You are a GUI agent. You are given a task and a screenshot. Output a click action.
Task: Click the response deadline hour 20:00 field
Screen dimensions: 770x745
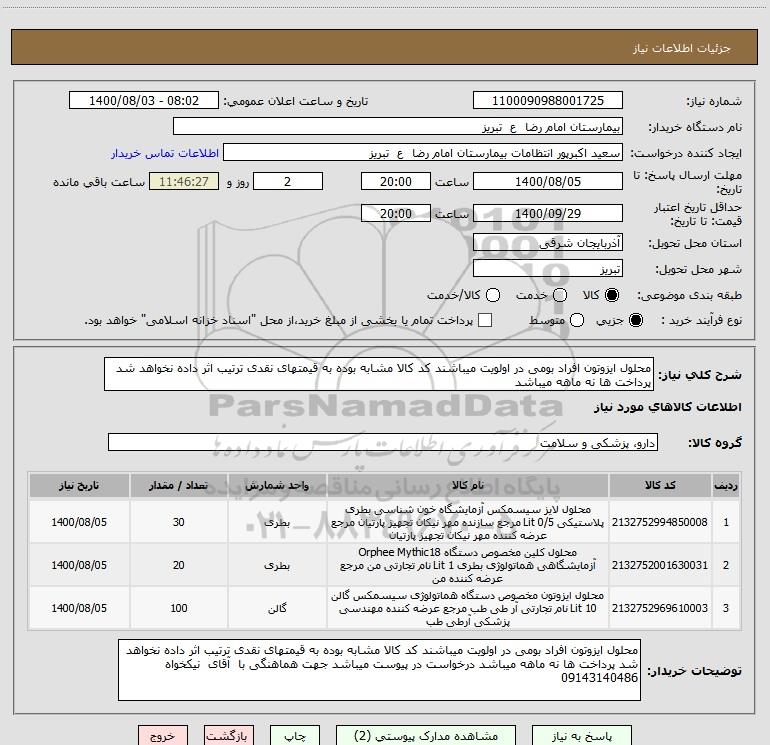coord(396,181)
